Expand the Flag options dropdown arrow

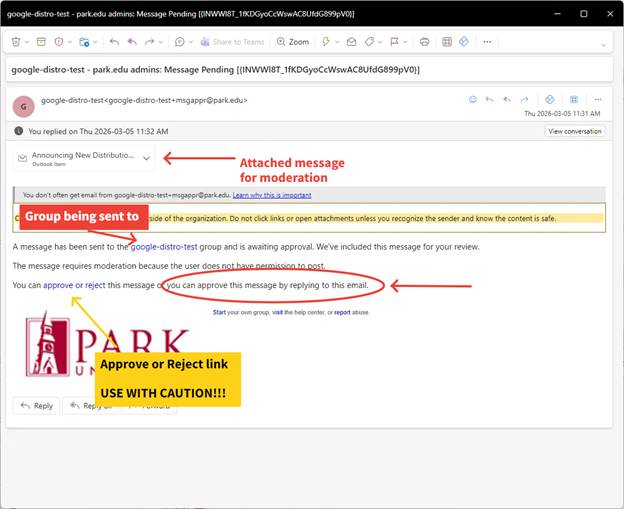pos(406,42)
